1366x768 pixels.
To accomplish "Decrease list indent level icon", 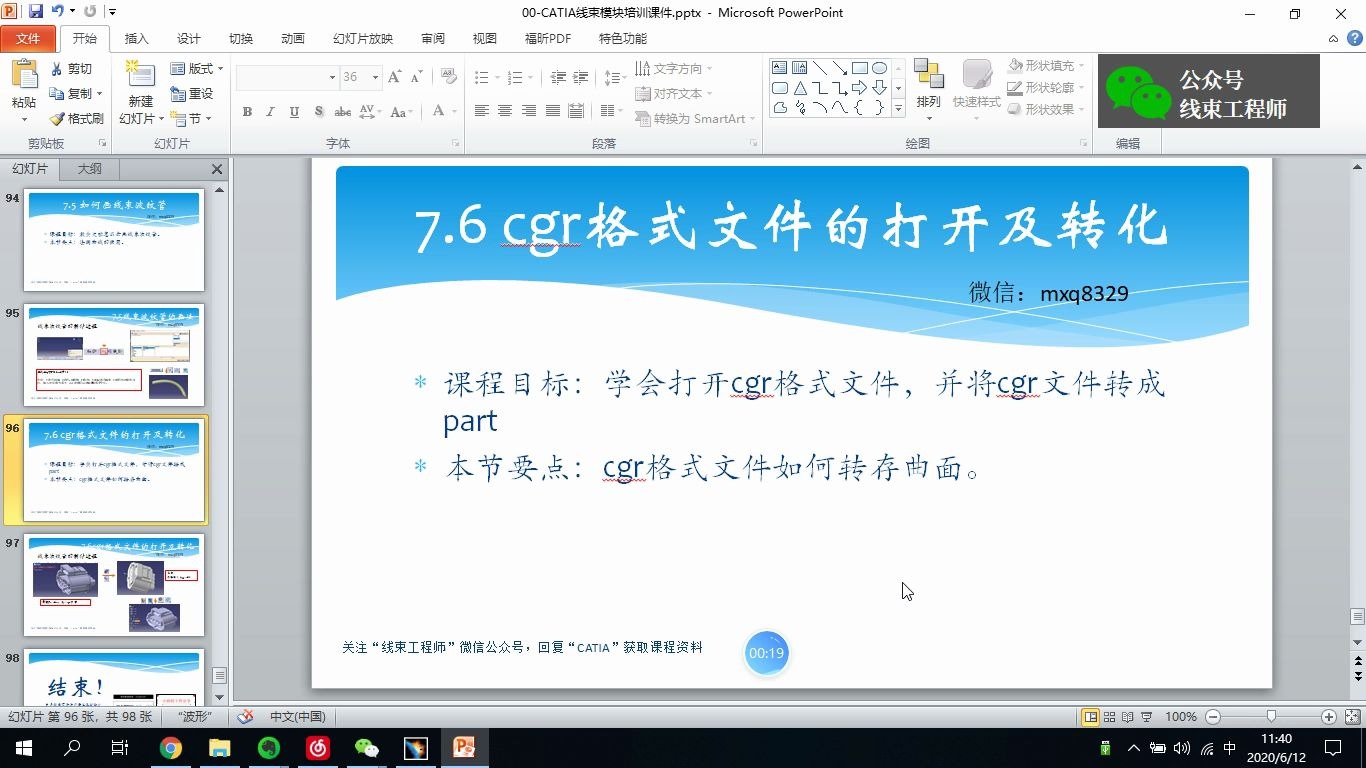I will click(x=558, y=77).
